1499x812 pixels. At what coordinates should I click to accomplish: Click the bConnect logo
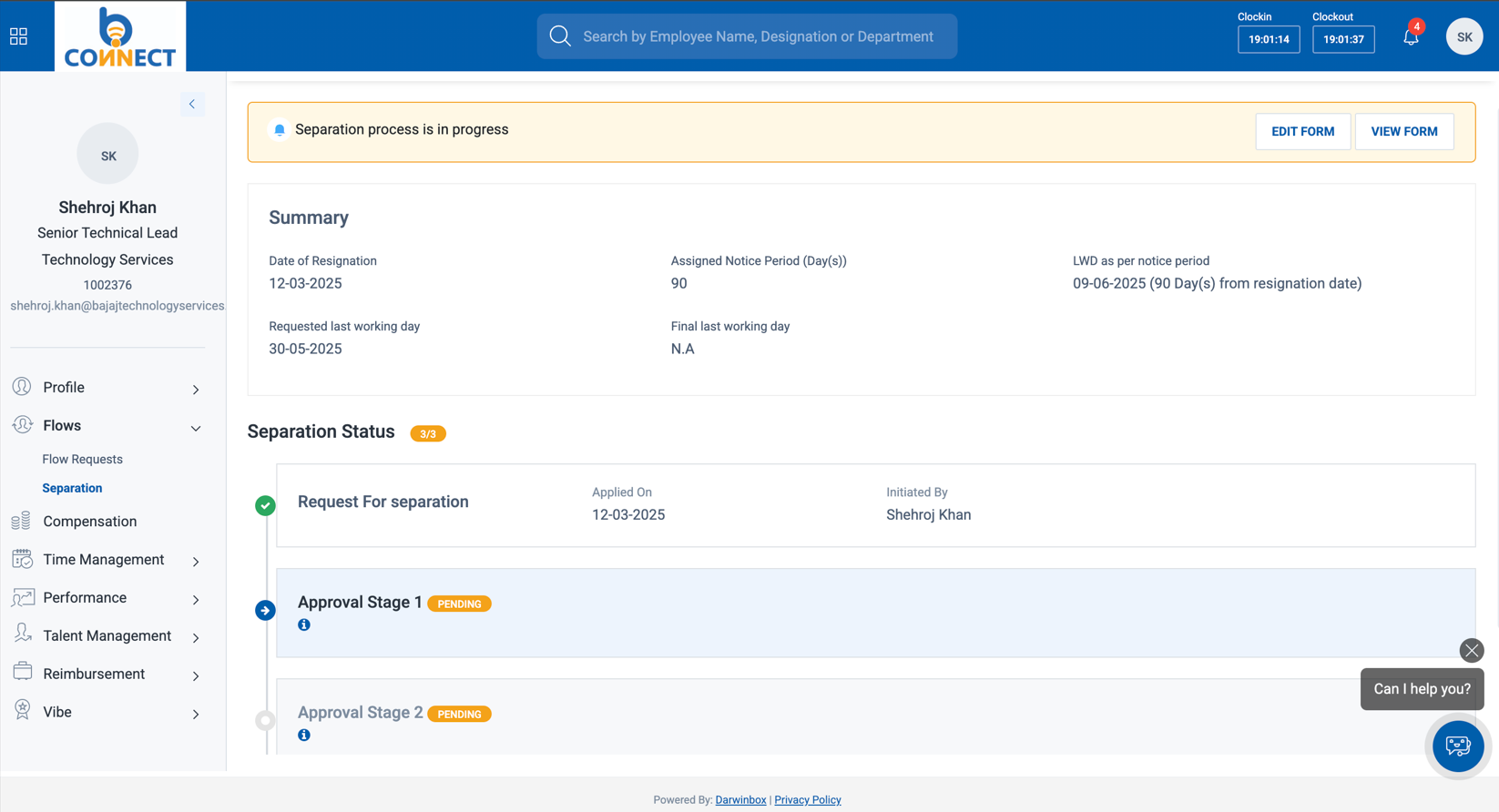(x=120, y=37)
